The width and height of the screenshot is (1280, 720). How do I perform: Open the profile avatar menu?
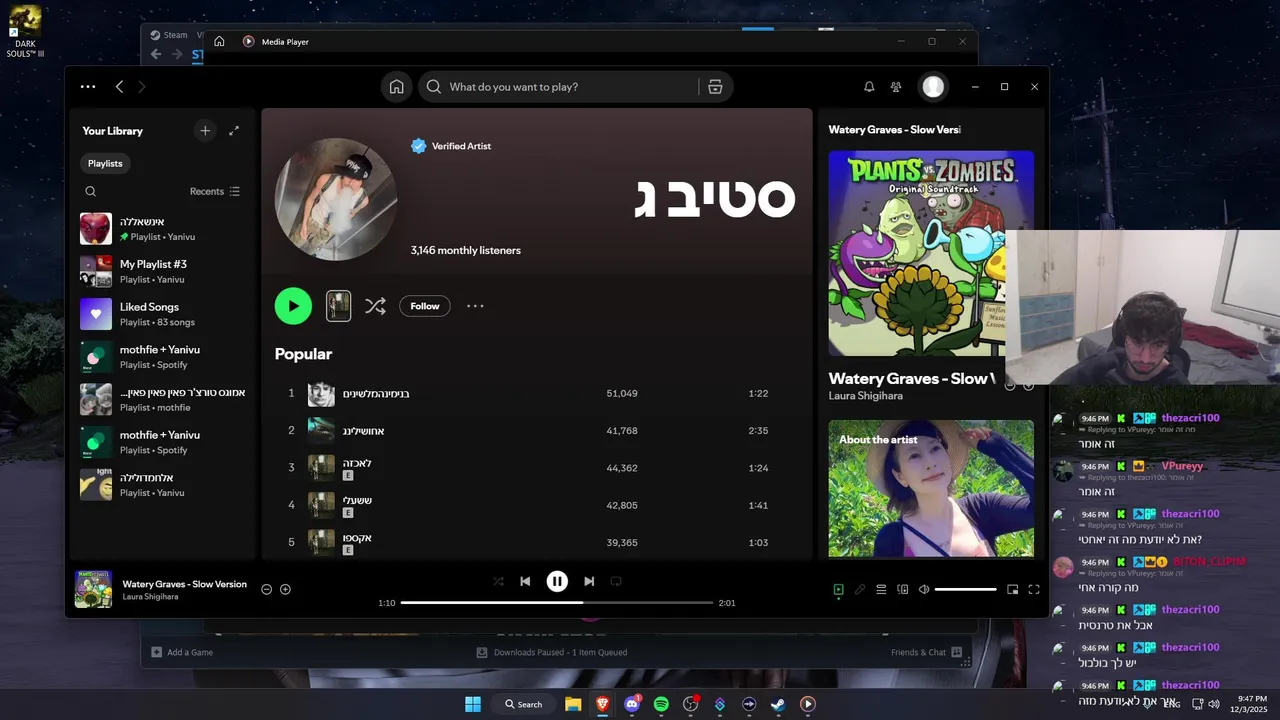[933, 87]
